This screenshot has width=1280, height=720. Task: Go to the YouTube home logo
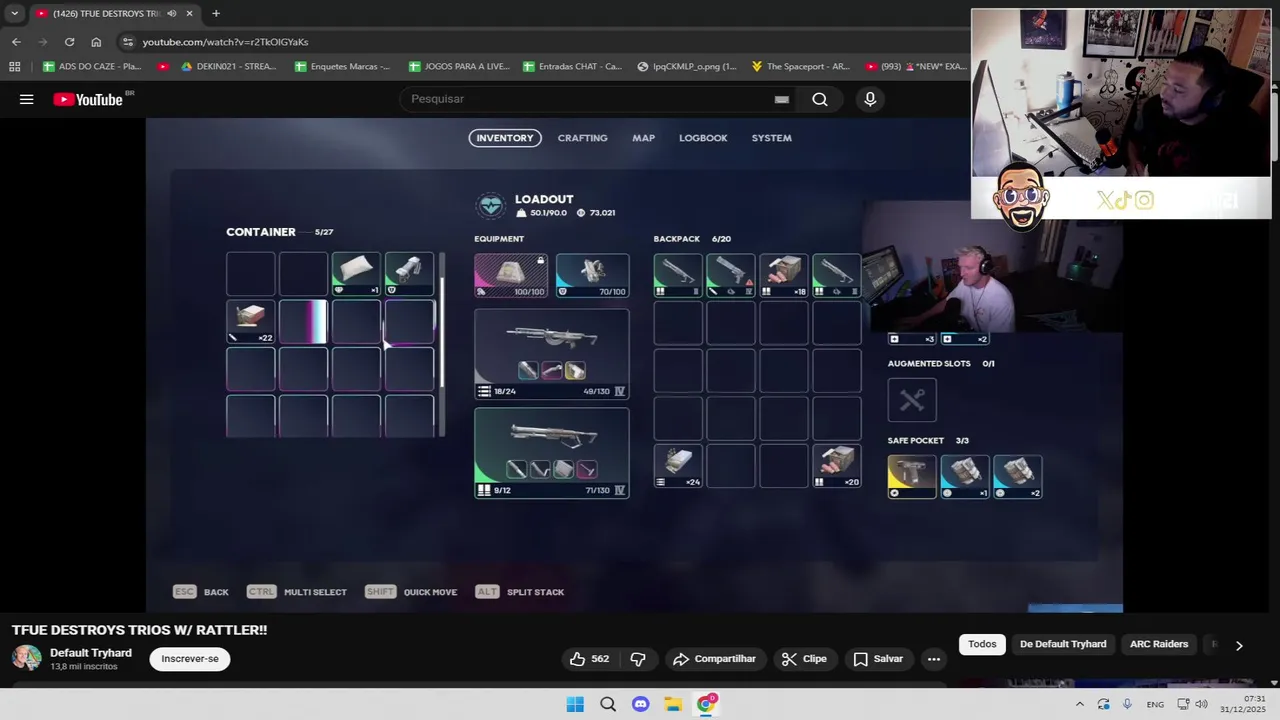click(x=88, y=99)
